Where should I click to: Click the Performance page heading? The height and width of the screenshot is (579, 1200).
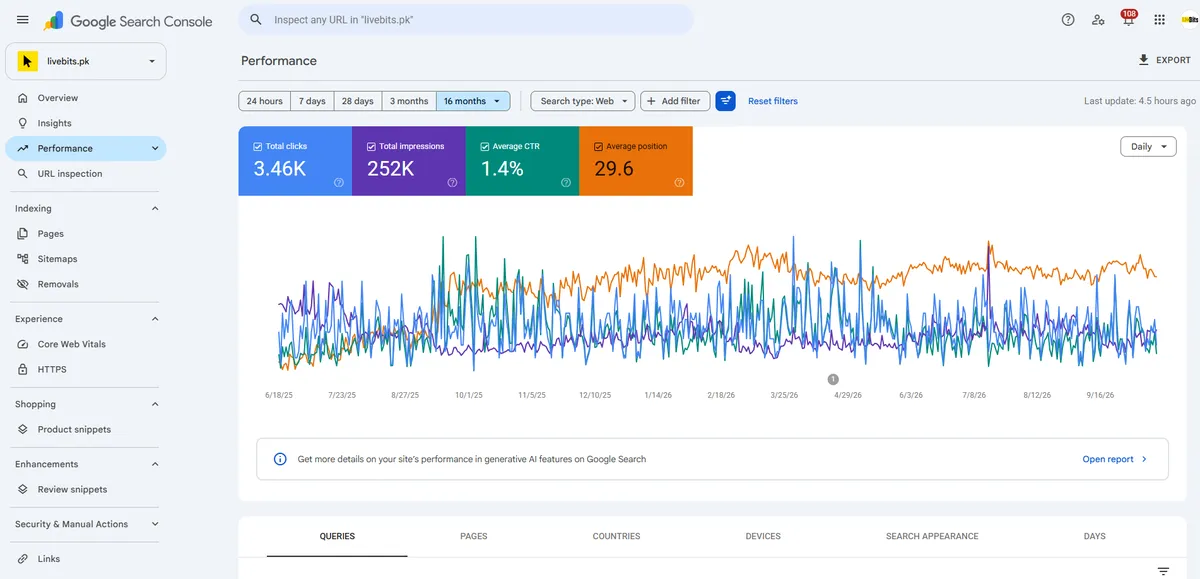click(279, 60)
